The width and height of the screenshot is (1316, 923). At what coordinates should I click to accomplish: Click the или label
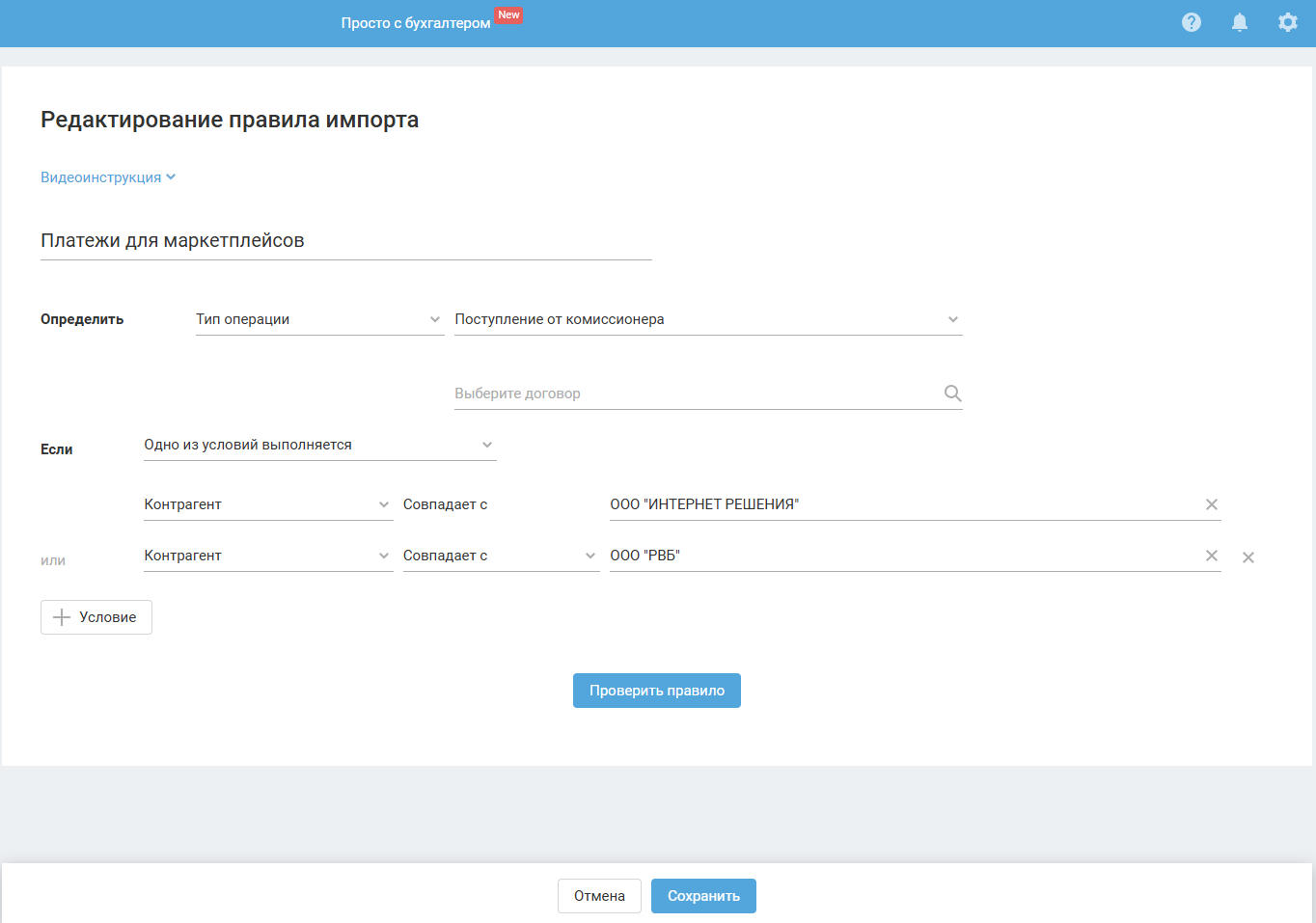(53, 560)
